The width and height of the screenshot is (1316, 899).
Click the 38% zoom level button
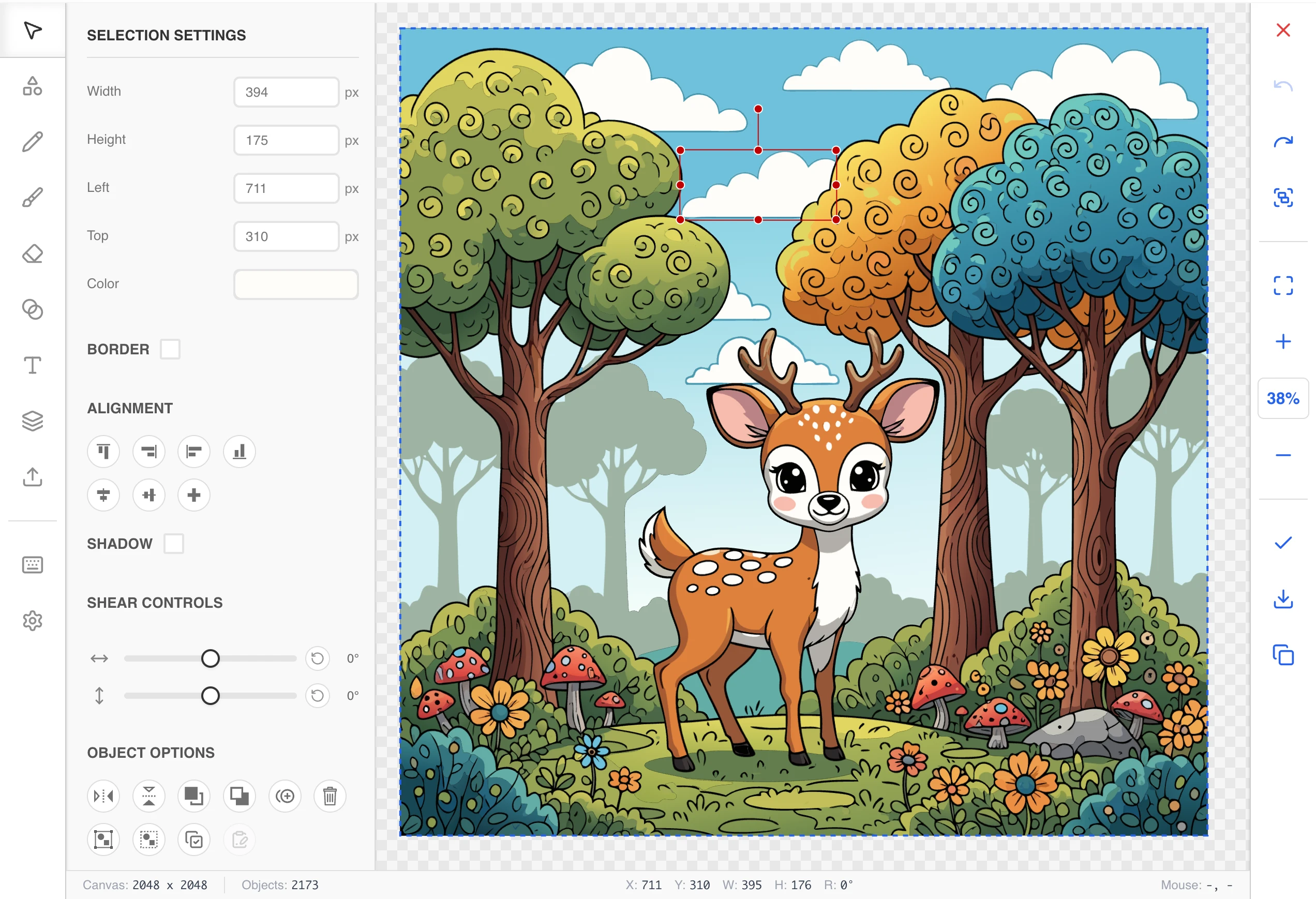pyautogui.click(x=1282, y=398)
